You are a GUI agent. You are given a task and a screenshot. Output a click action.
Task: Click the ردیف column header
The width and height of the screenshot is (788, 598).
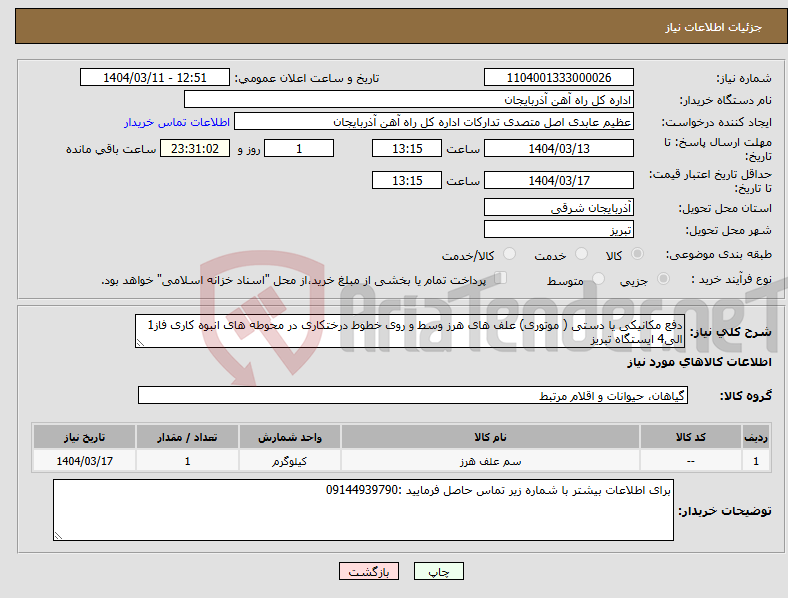pos(756,437)
